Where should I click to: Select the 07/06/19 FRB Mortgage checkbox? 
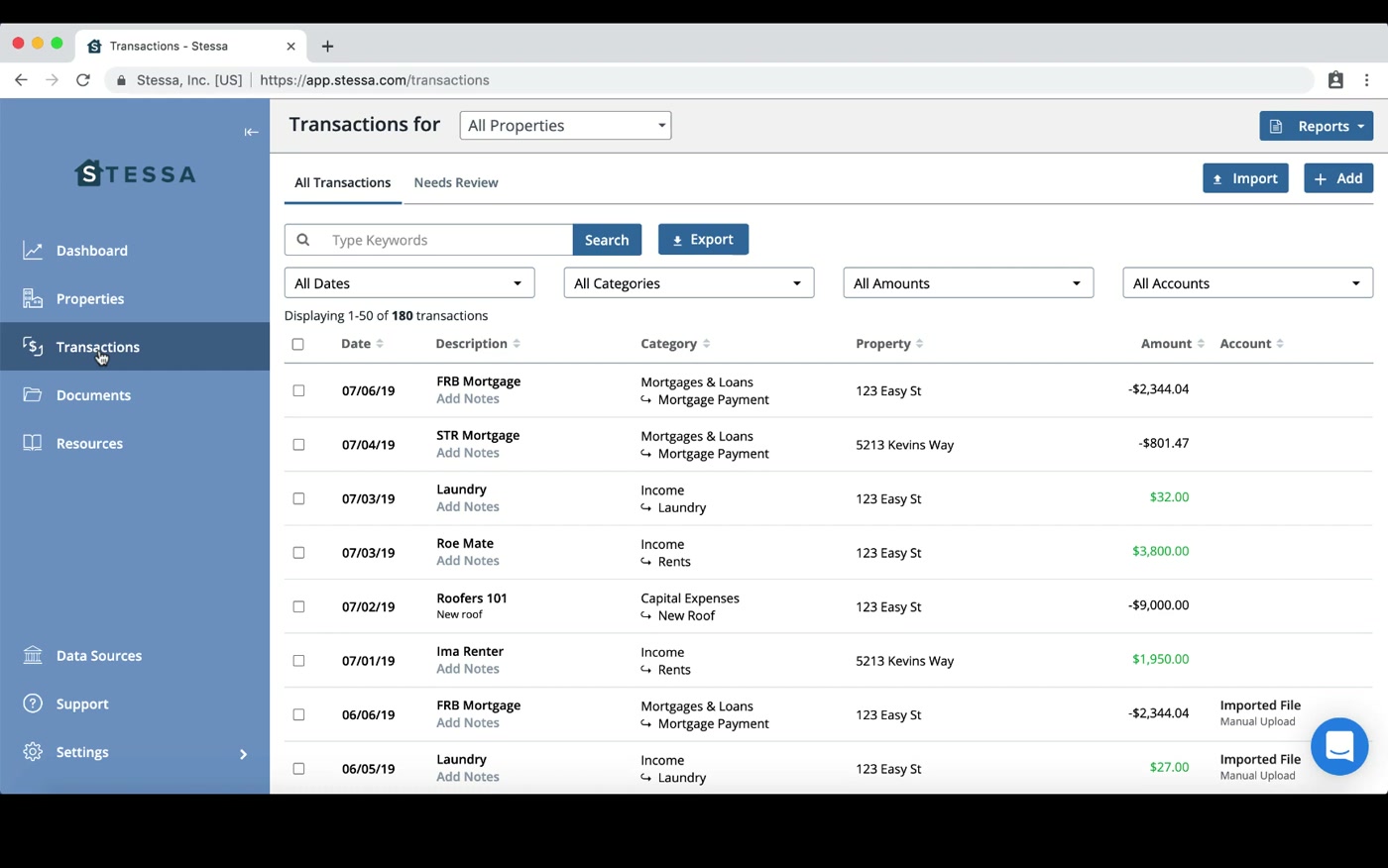[x=298, y=390]
